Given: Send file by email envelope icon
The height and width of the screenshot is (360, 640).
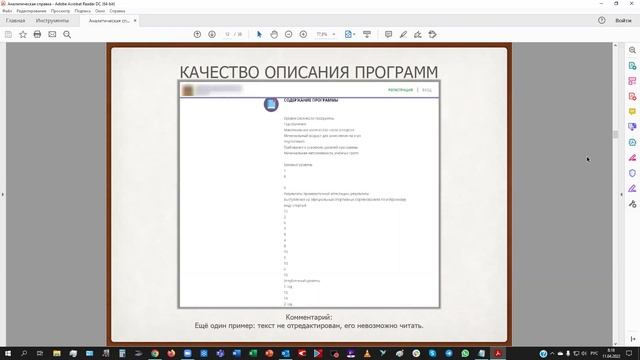Looking at the screenshot, I should click(x=52, y=35).
